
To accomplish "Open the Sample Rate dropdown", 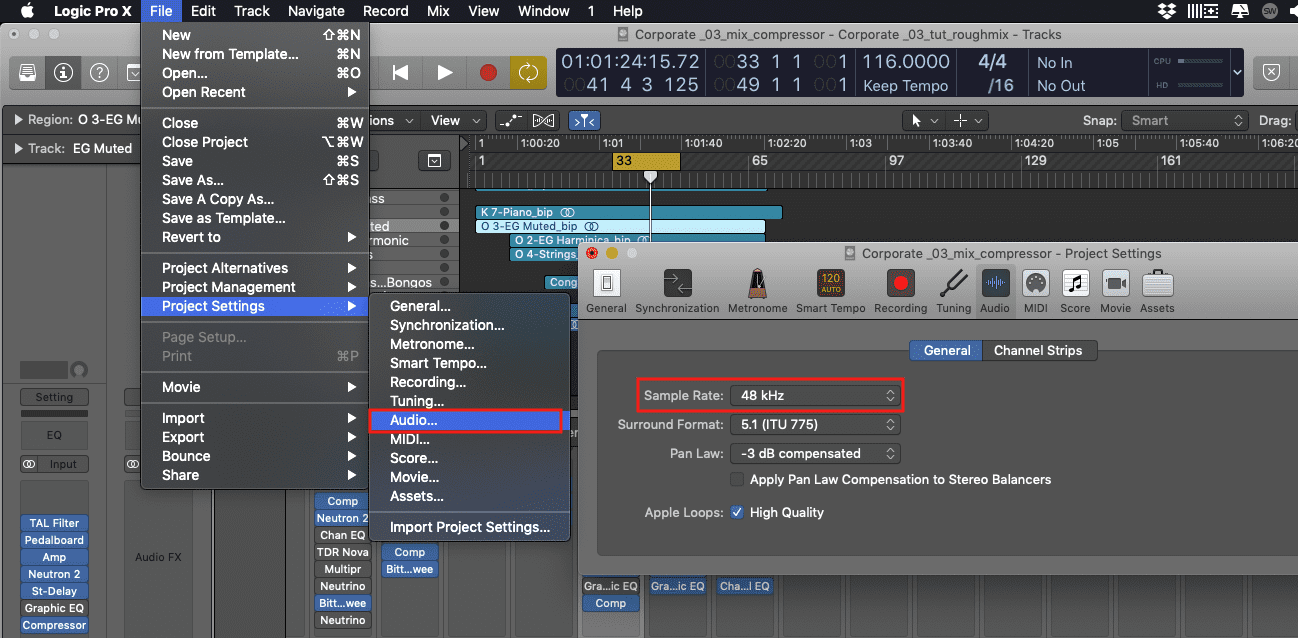I will pos(815,395).
